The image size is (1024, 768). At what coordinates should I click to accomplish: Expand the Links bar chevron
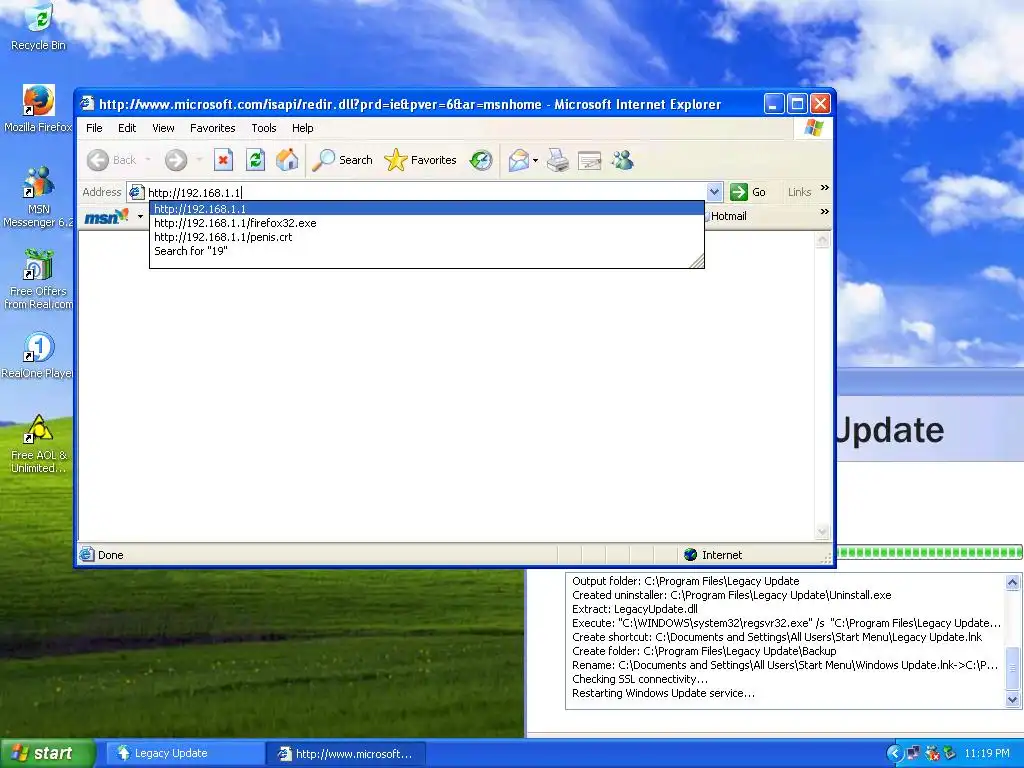825,188
